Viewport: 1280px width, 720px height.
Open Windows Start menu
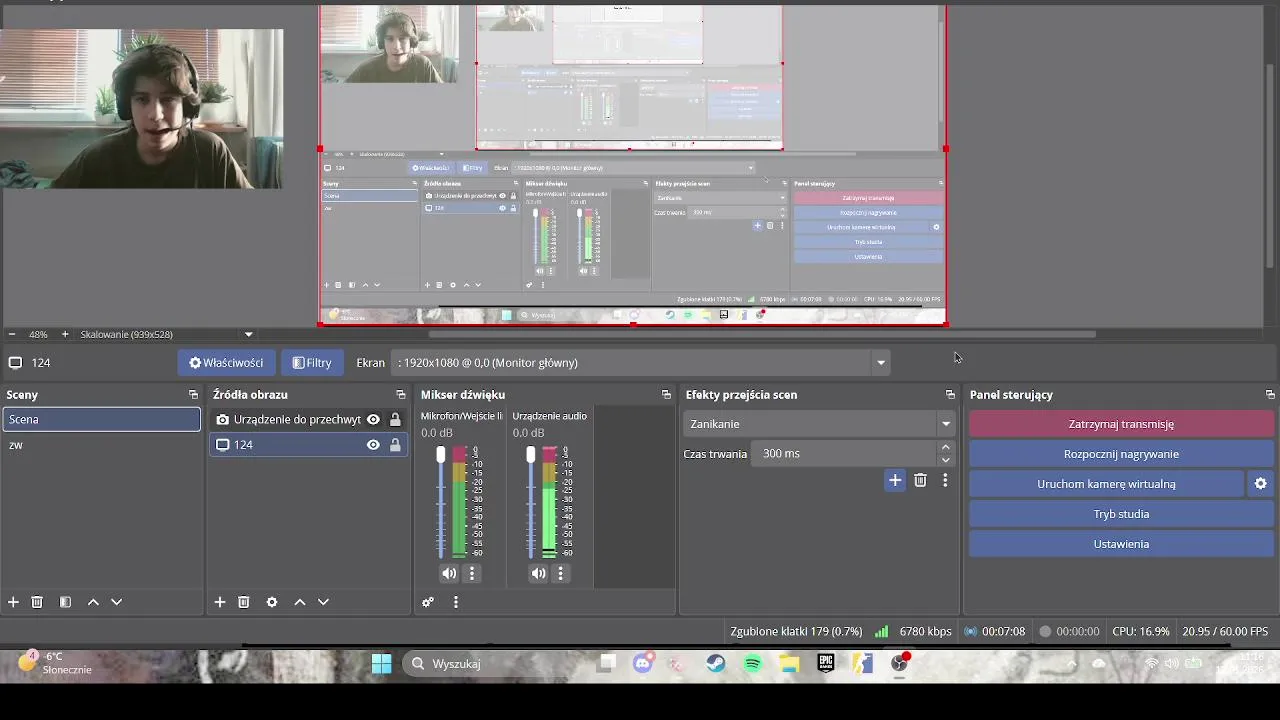382,664
